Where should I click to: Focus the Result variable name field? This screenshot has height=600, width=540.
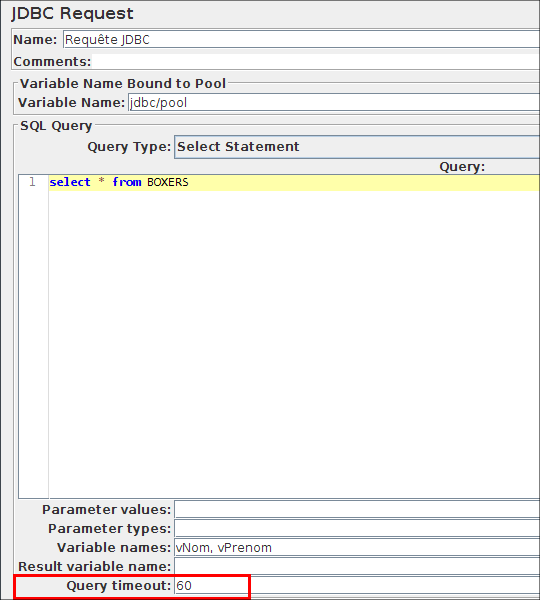pyautogui.click(x=357, y=566)
